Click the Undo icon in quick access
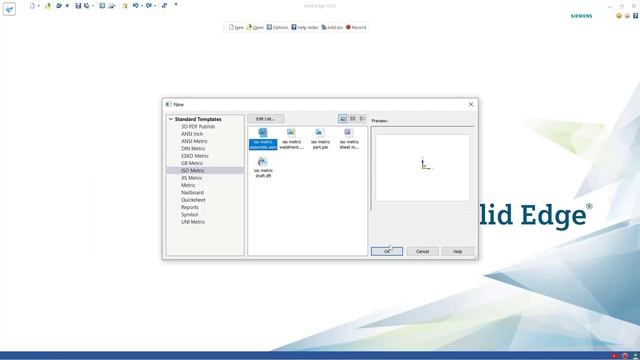 136,6
